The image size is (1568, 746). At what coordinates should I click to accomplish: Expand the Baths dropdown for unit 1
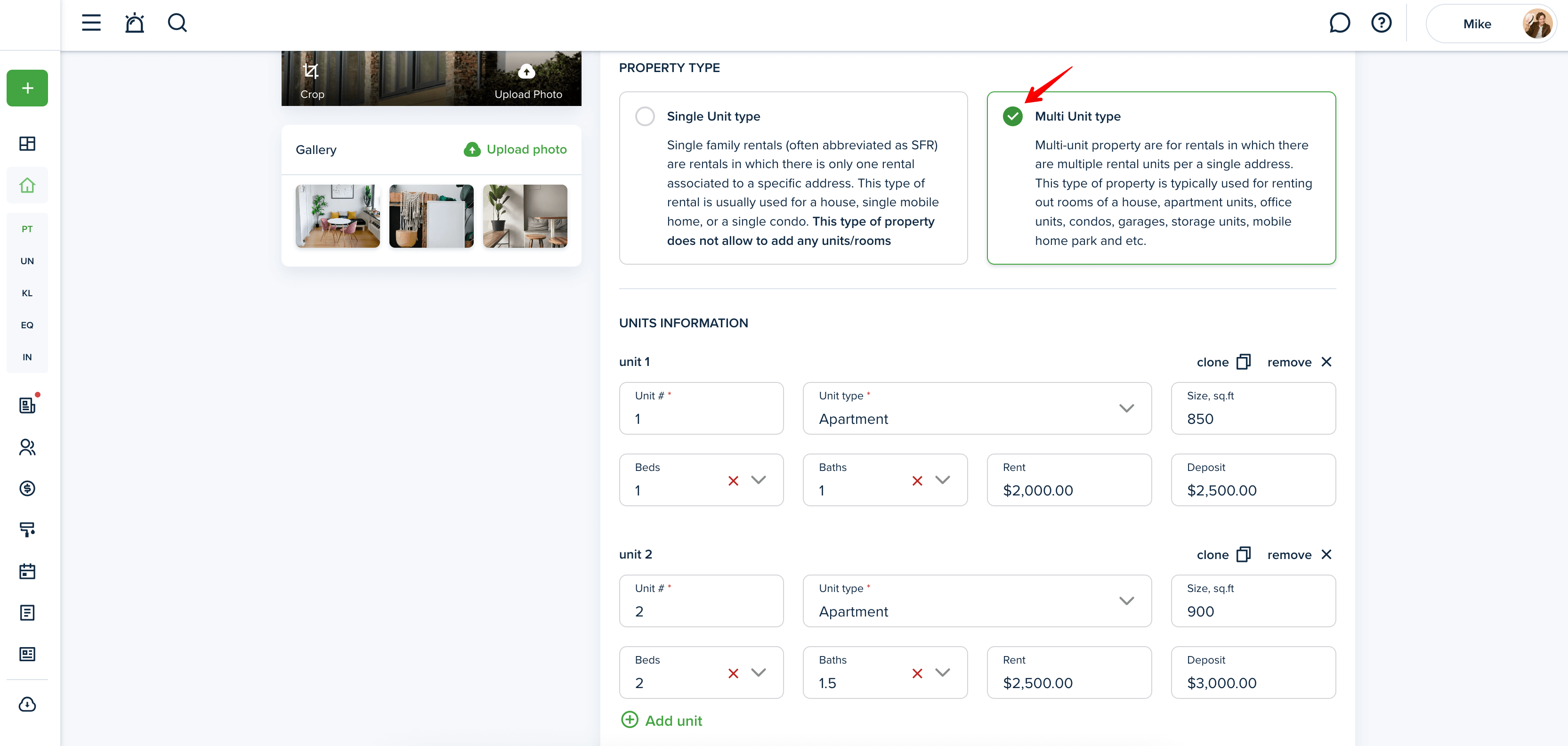[x=942, y=480]
